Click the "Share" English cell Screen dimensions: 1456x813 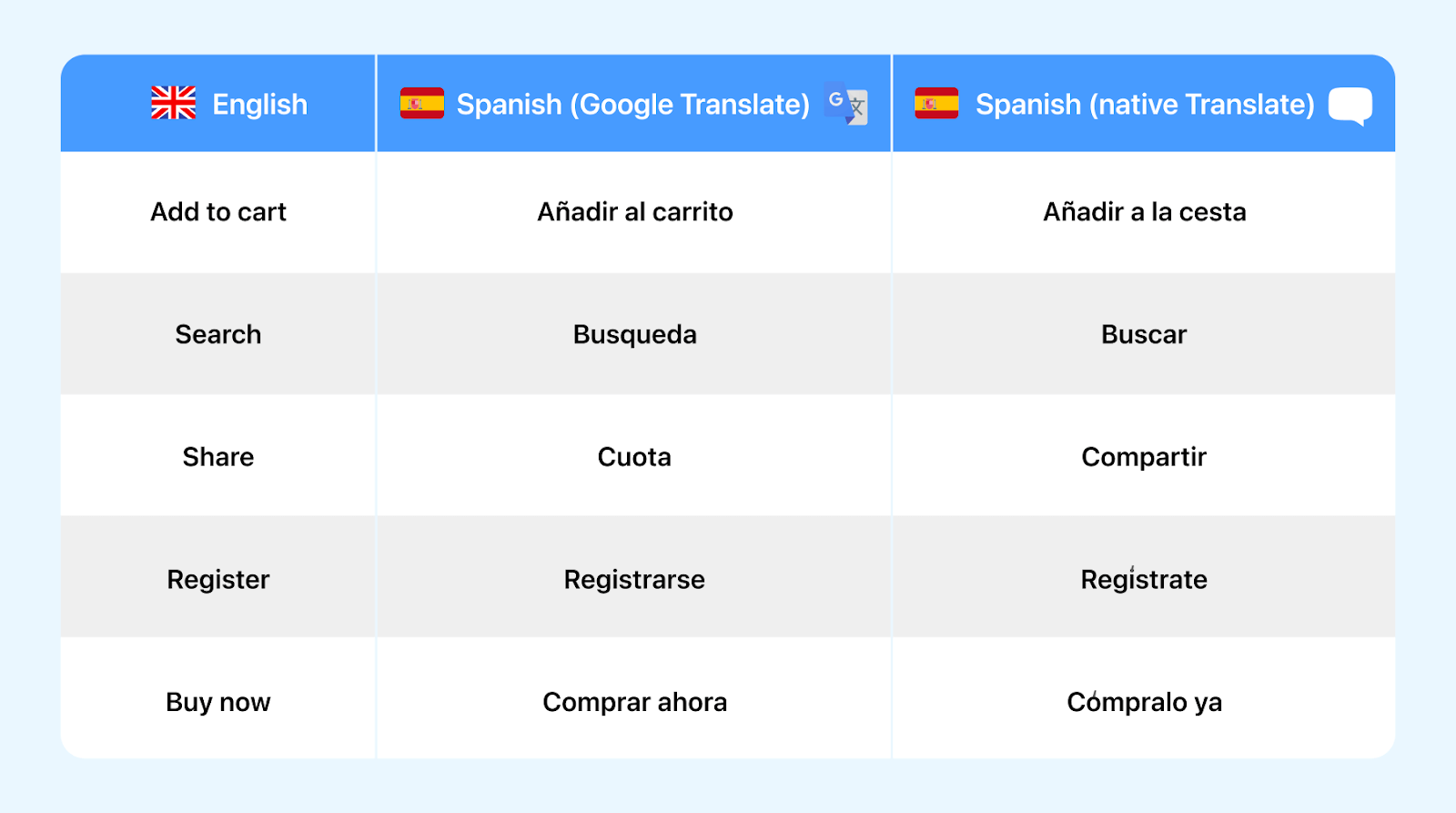point(218,456)
